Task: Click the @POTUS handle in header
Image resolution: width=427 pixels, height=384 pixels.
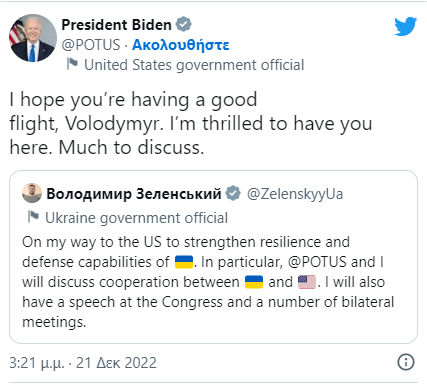Action: pyautogui.click(x=91, y=45)
